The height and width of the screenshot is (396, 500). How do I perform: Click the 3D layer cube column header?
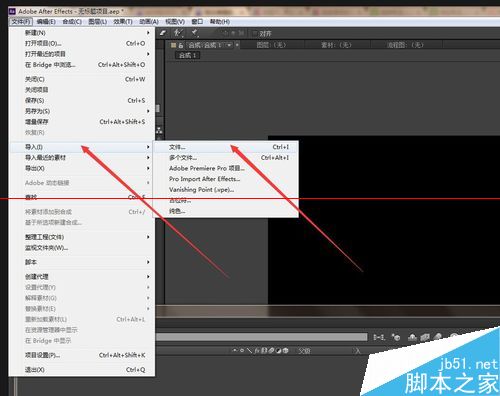click(285, 351)
